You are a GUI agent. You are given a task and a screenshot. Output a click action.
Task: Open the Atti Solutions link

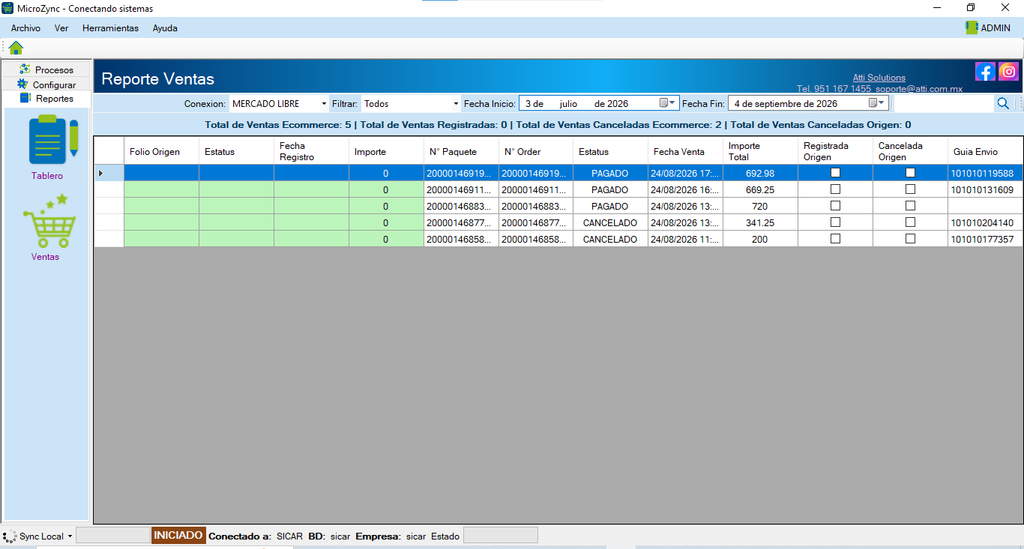pos(879,78)
